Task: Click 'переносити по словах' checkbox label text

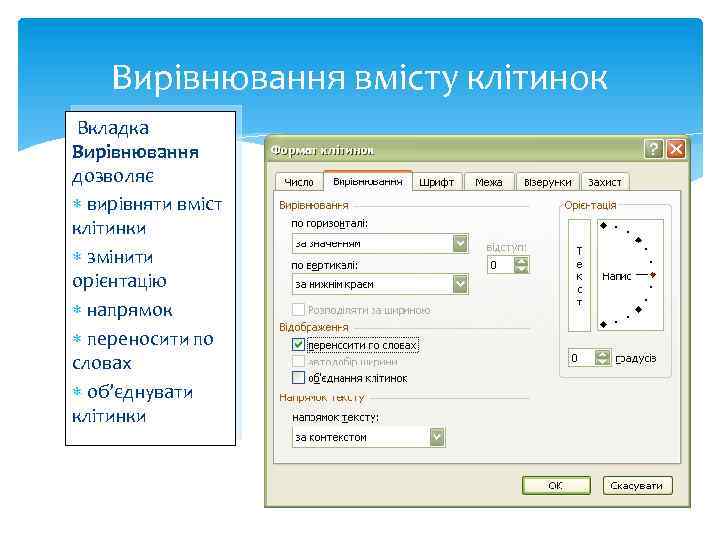Action: (x=363, y=345)
